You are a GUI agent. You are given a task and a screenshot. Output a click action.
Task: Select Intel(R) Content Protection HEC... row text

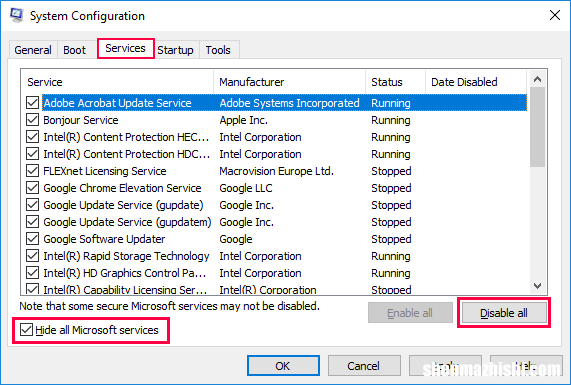(126, 137)
